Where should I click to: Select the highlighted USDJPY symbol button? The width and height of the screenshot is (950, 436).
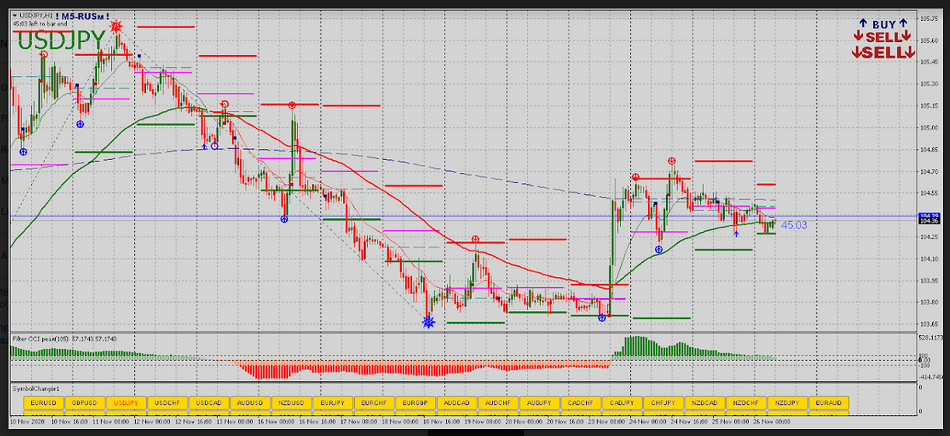[125, 402]
